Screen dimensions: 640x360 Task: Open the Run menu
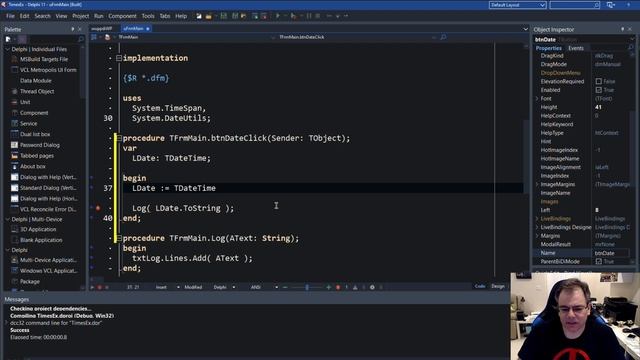tap(99, 16)
